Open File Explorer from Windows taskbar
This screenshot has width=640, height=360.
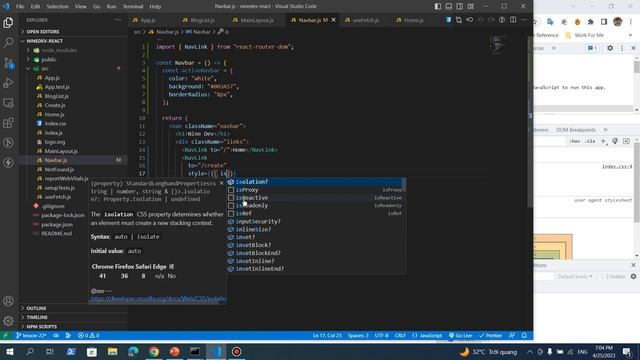[113, 351]
